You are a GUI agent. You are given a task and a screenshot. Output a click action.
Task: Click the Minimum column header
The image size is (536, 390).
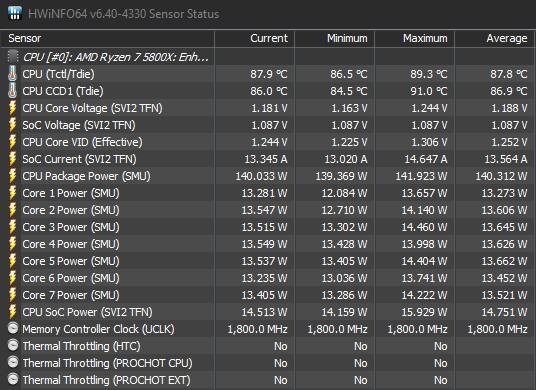pyautogui.click(x=335, y=38)
